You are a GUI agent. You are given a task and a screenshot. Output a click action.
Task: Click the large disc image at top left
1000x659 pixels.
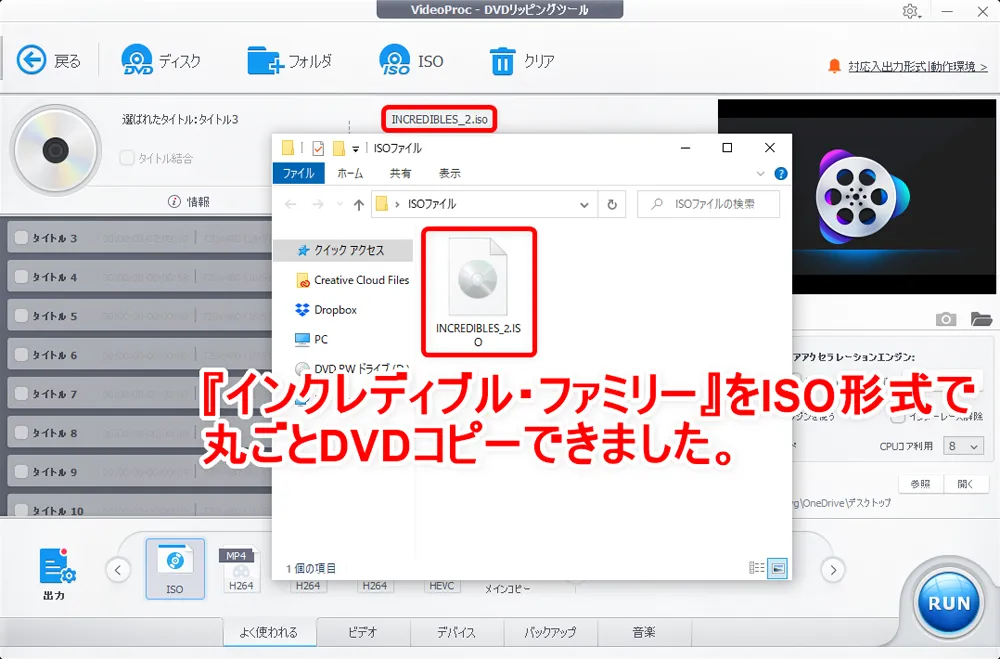tap(55, 151)
